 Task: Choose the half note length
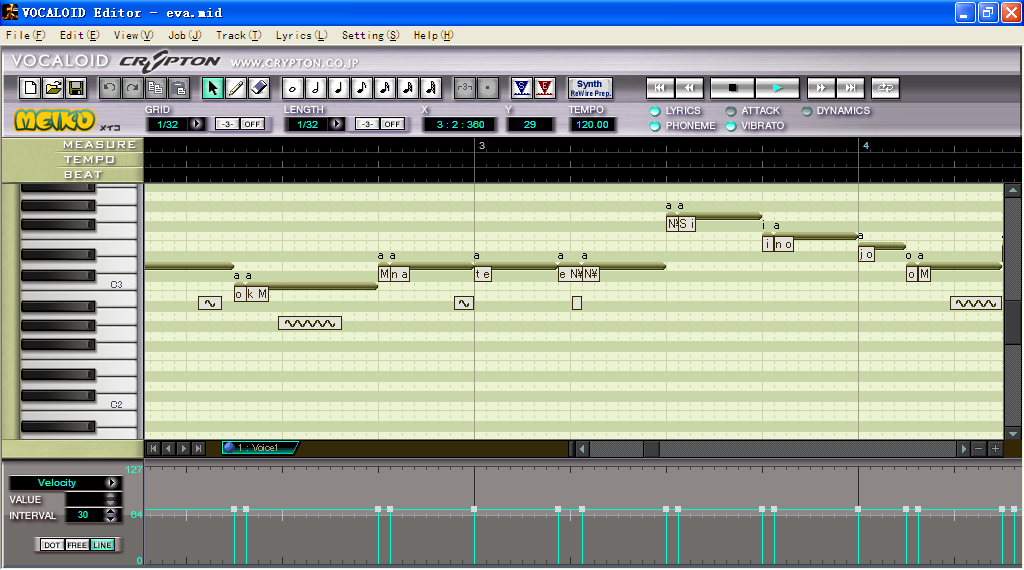tap(315, 87)
